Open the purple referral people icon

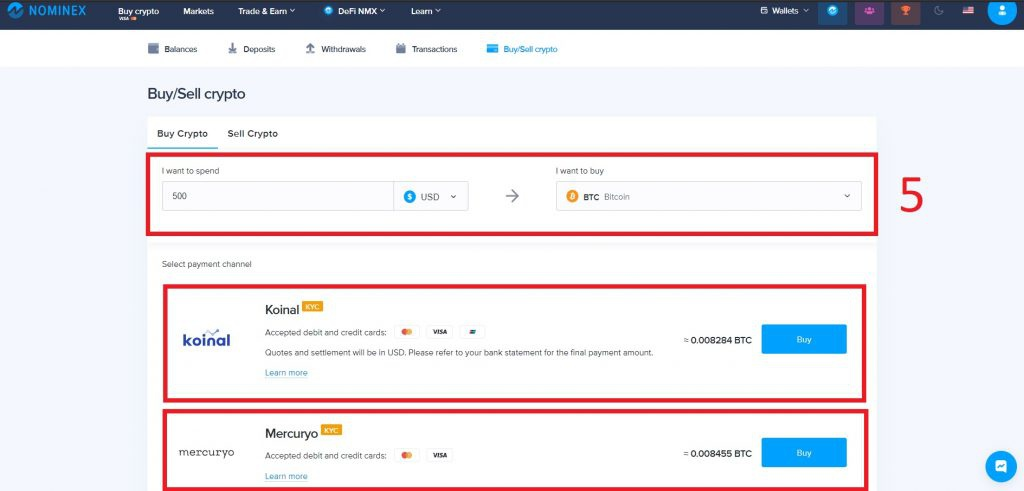tap(869, 12)
